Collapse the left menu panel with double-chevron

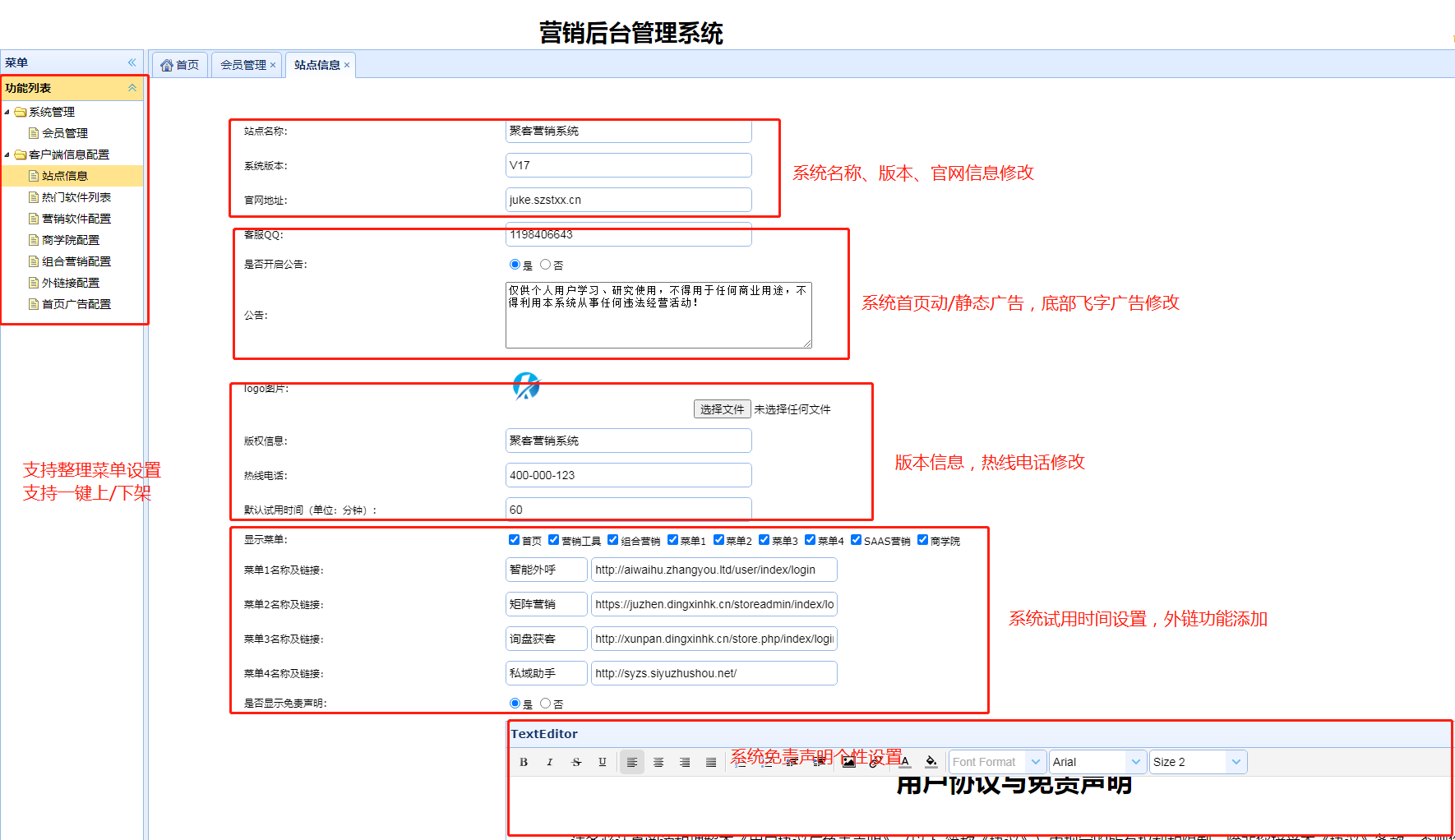(x=132, y=62)
